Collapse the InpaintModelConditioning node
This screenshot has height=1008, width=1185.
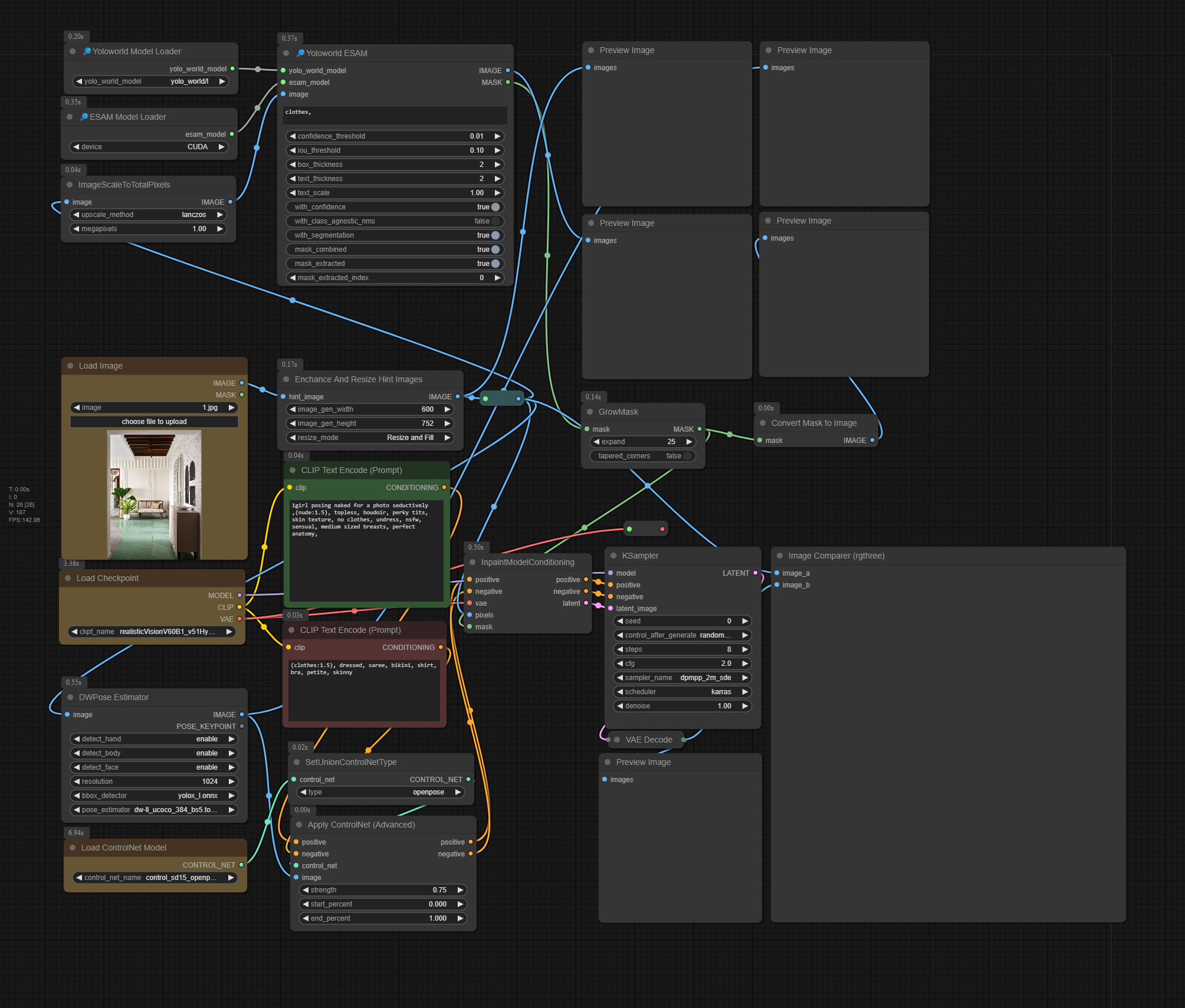(471, 562)
